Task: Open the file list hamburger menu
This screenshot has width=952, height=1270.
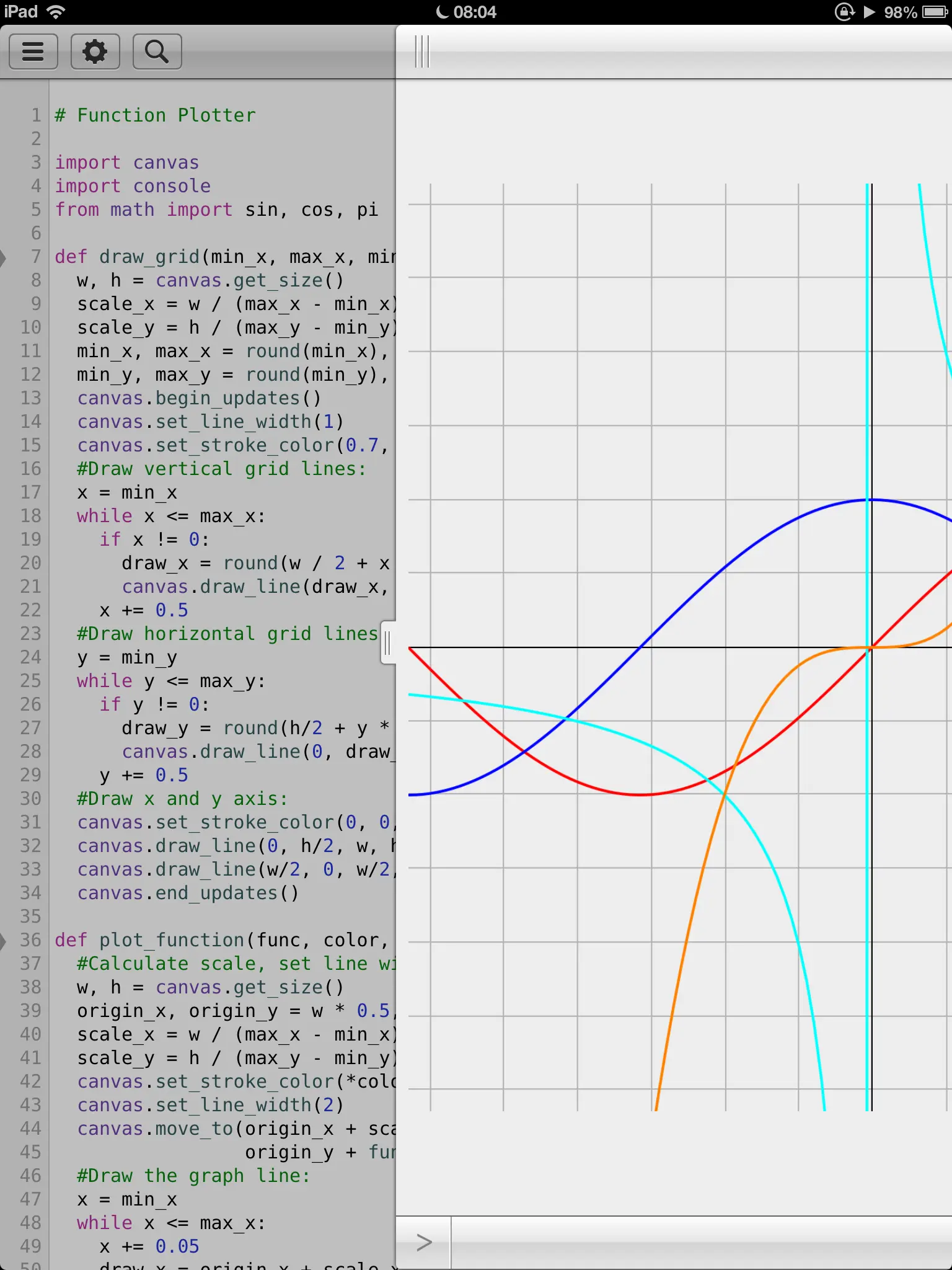Action: pyautogui.click(x=33, y=51)
